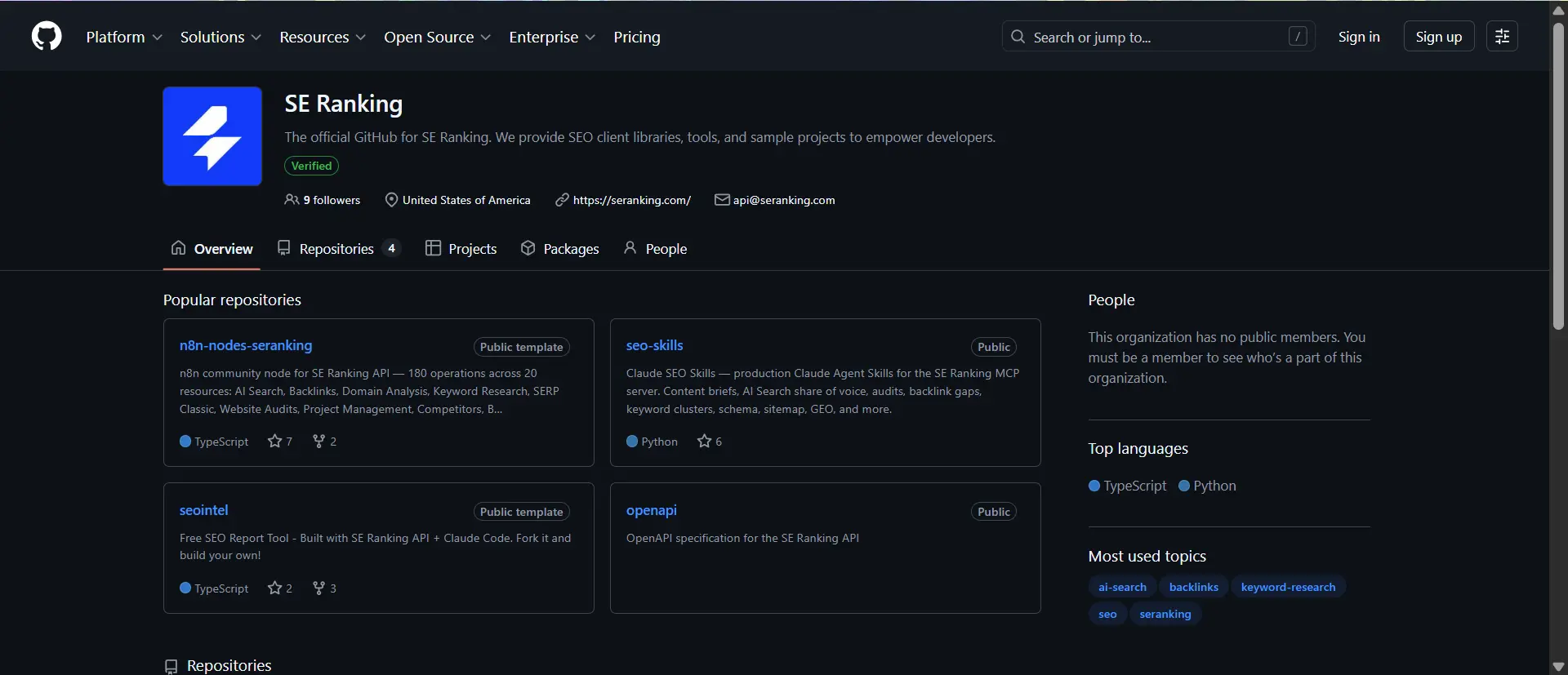Screen dimensions: 1568x675
Task: Click Python language label on seo-skills card
Action: (659, 442)
